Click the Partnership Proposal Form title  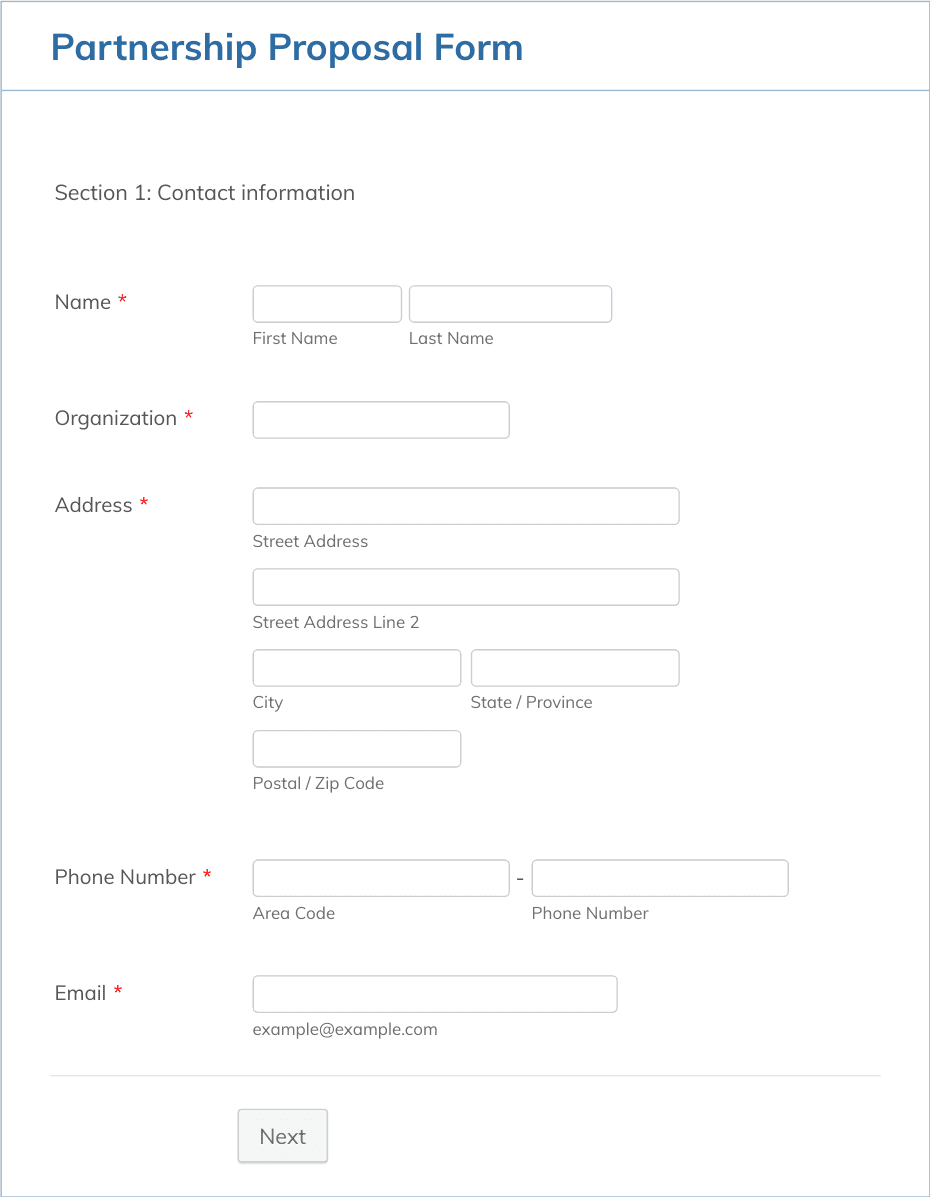287,47
